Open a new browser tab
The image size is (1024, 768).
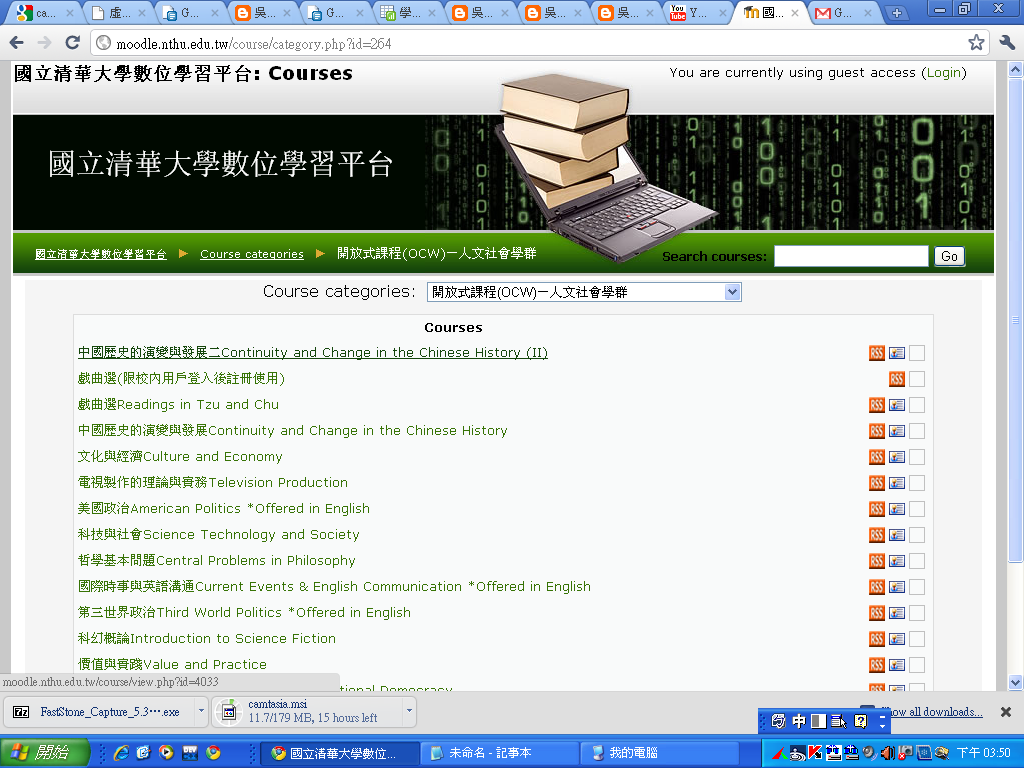click(897, 12)
